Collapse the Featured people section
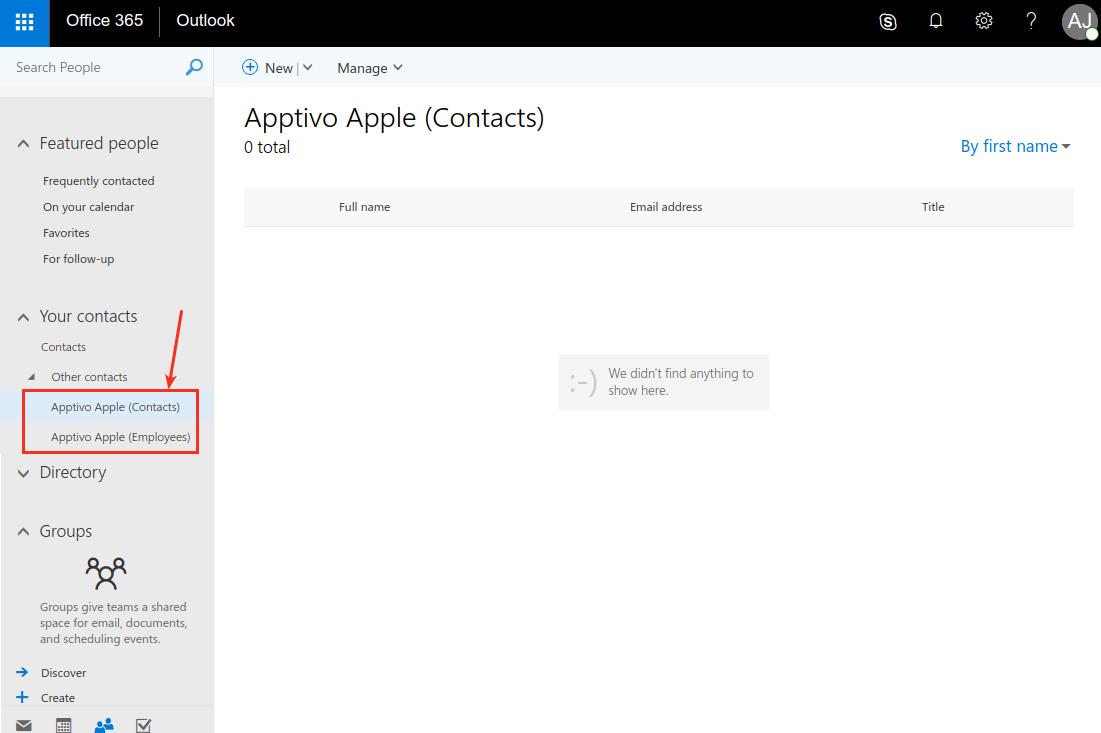 pyautogui.click(x=23, y=143)
